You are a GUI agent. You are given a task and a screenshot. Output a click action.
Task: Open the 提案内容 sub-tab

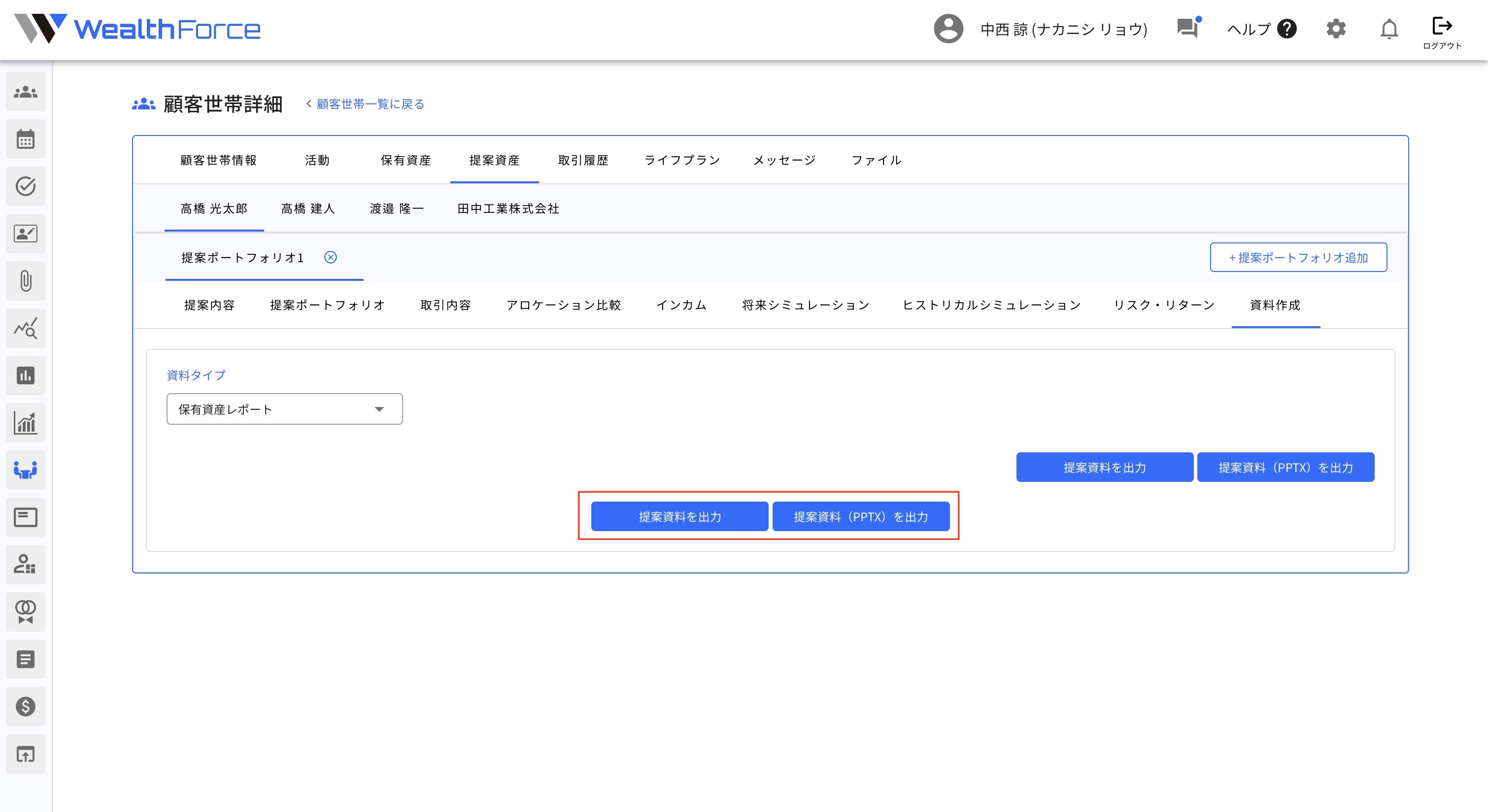(209, 305)
